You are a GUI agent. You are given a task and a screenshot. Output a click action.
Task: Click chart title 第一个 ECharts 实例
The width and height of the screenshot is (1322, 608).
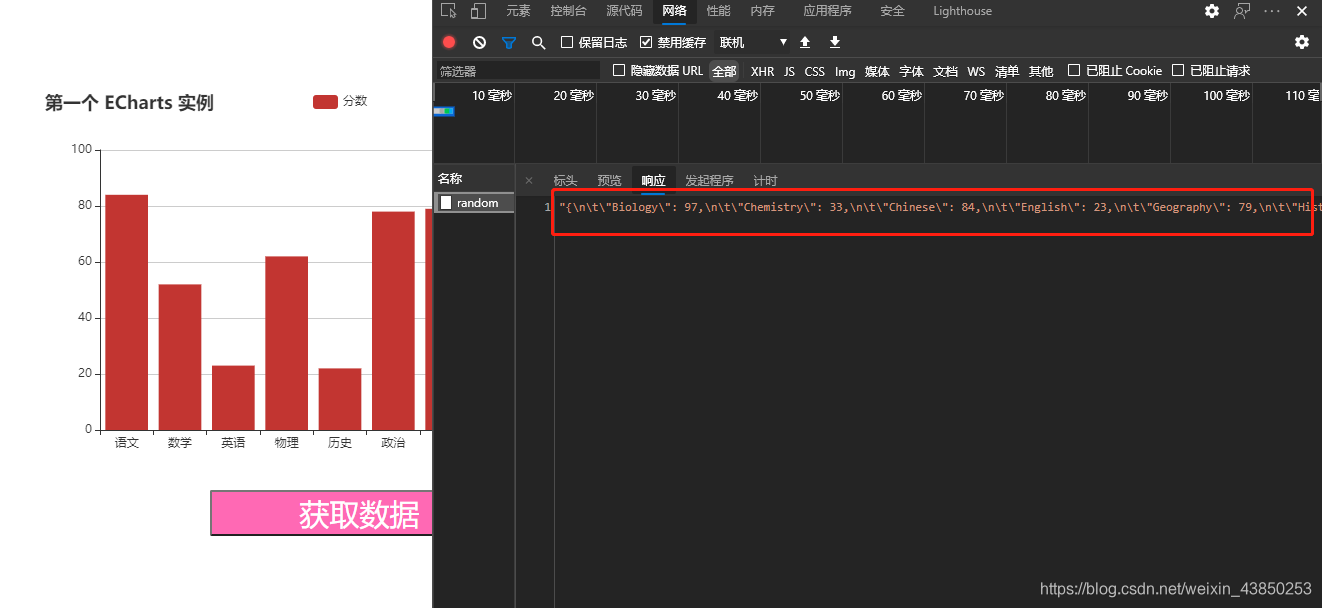coord(129,103)
